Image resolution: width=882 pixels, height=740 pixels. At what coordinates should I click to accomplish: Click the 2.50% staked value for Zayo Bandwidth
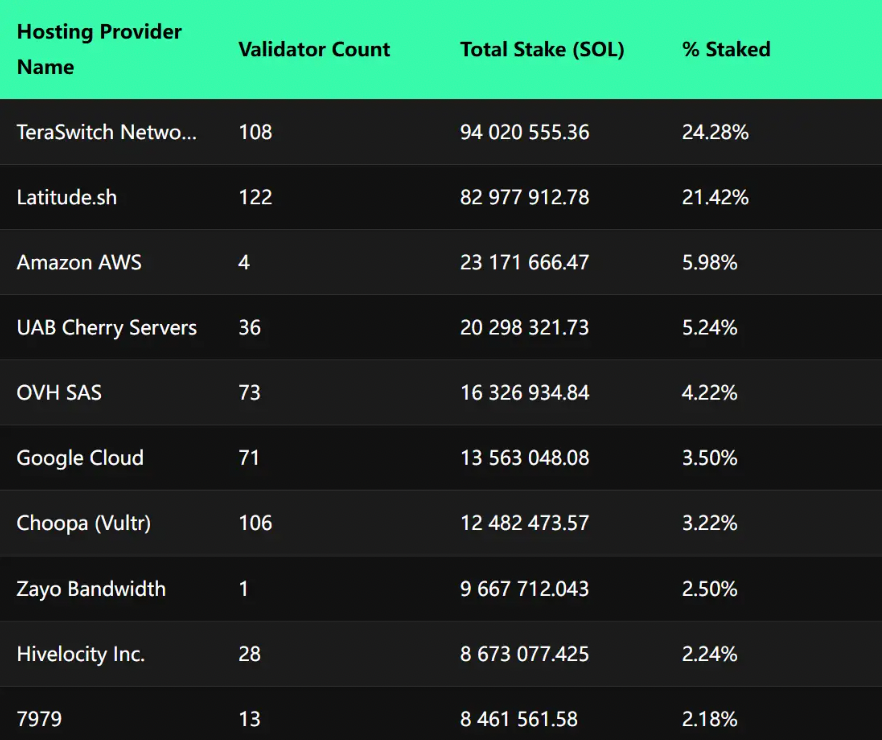710,589
